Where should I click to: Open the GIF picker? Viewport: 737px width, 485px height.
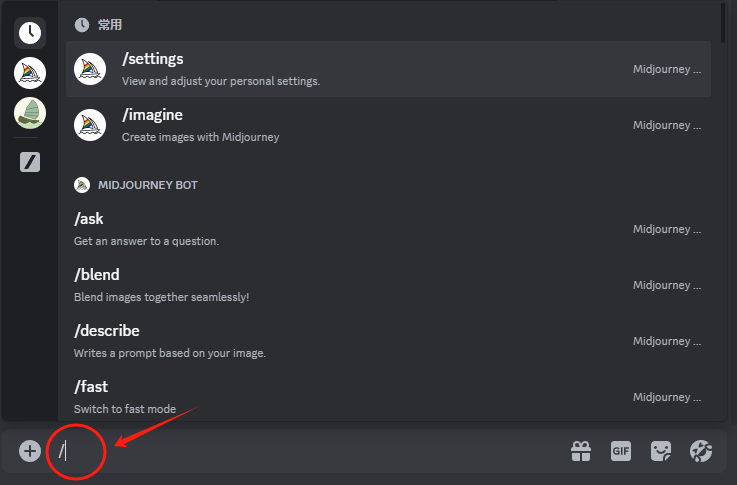pyautogui.click(x=621, y=451)
